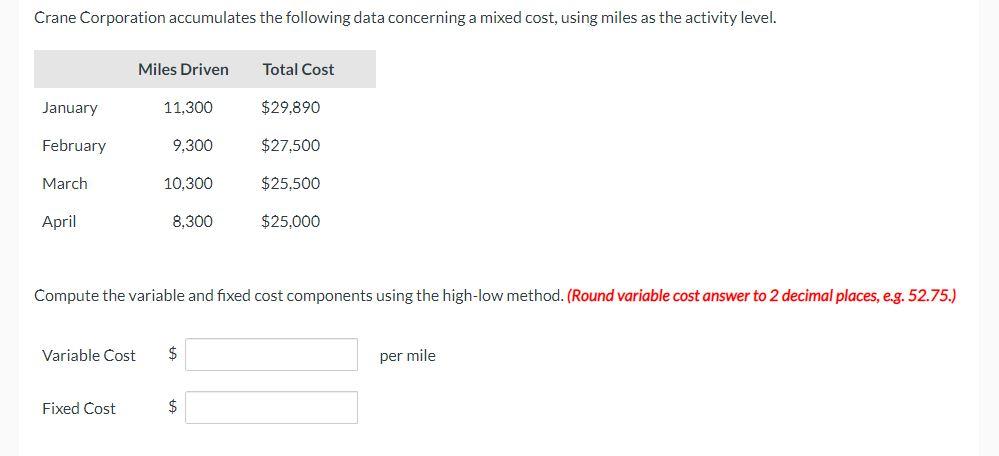Click the $27,500 total cost value

[290, 145]
